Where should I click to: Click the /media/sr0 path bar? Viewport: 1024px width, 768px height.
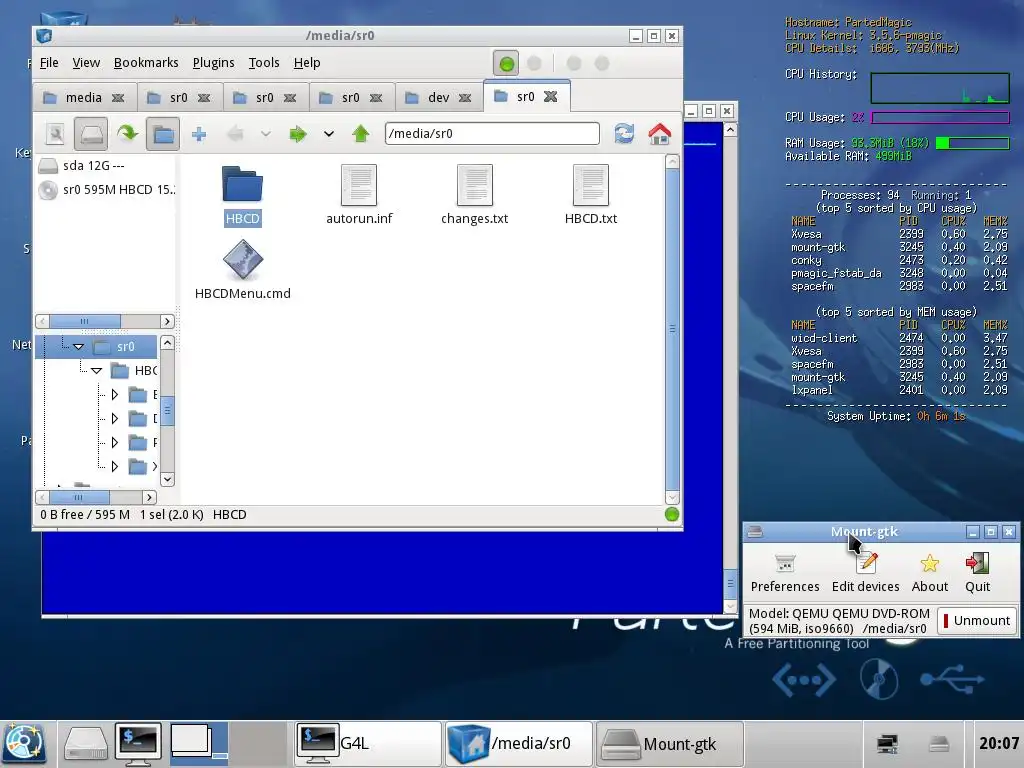(x=492, y=134)
